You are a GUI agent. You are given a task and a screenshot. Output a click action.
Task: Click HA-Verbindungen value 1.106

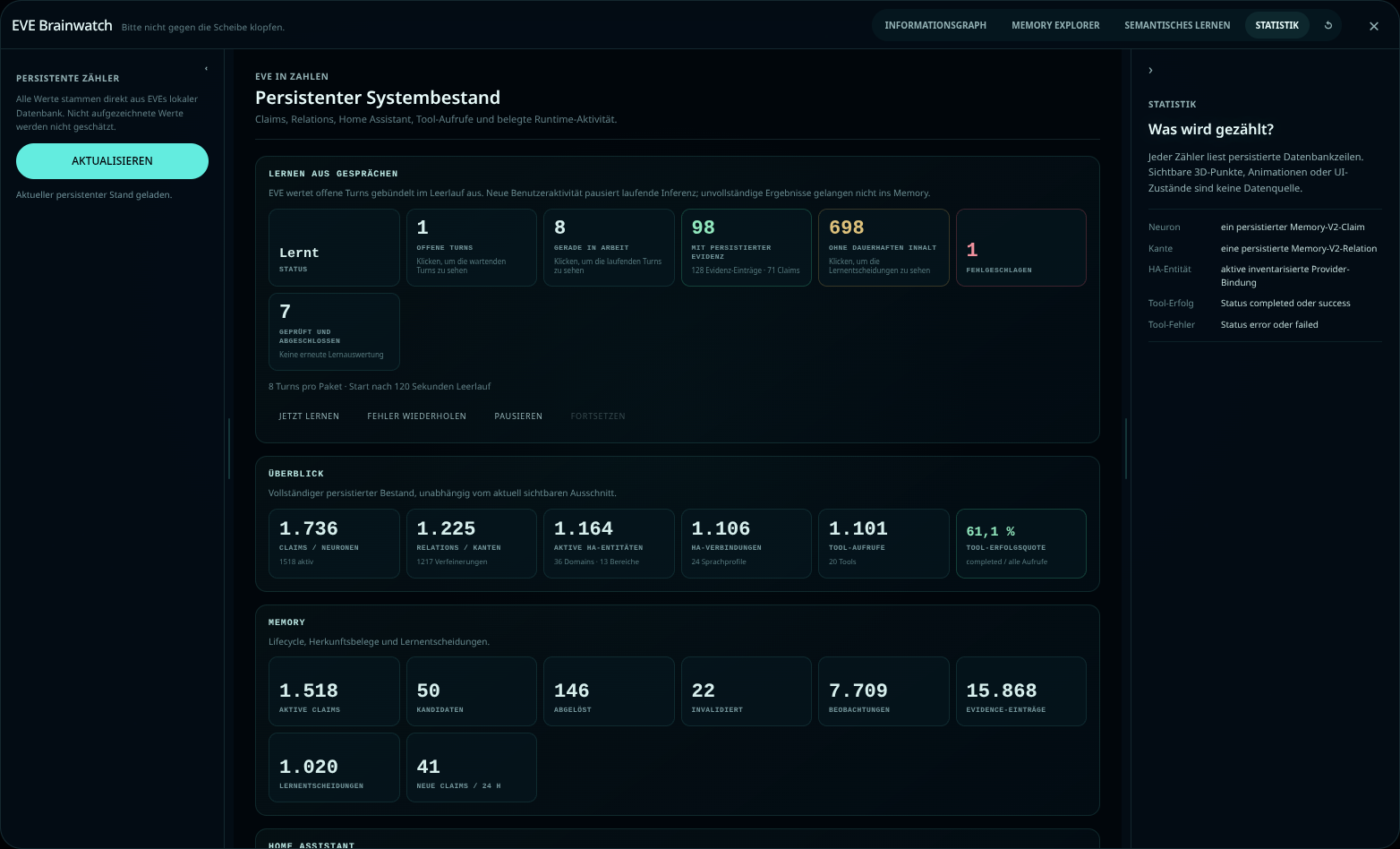[x=721, y=528]
